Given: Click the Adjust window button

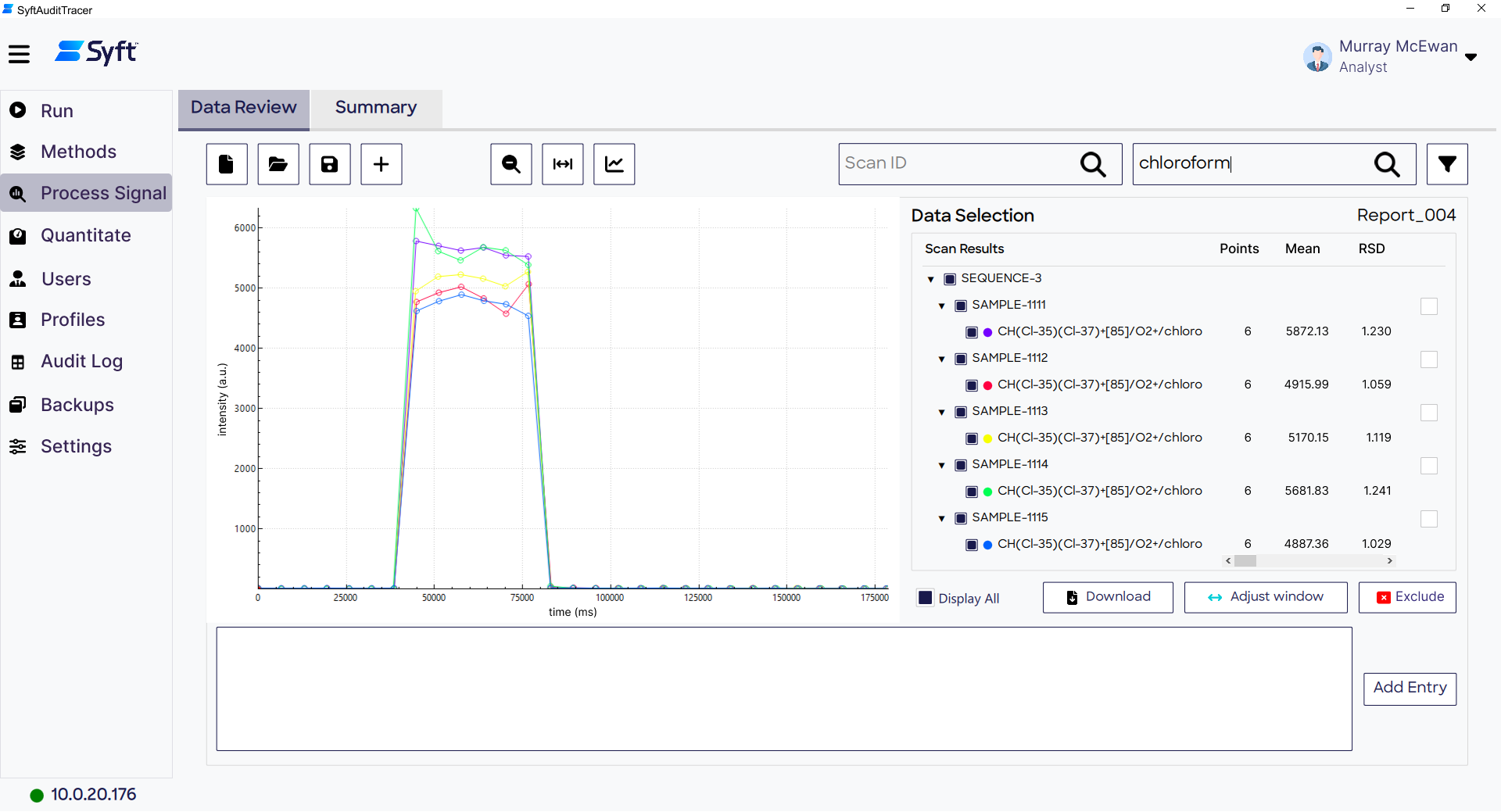Looking at the screenshot, I should [1266, 597].
